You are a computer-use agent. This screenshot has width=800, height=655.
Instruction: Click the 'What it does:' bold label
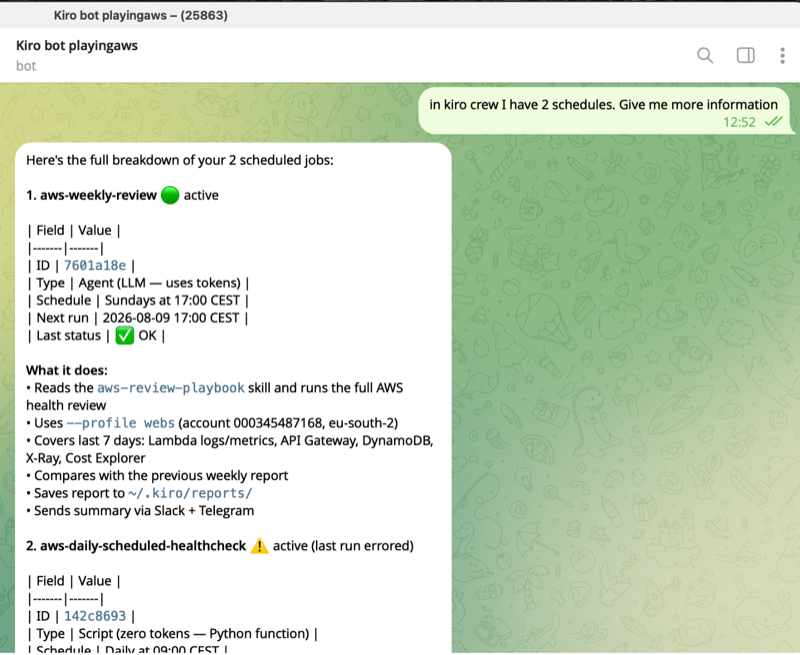pos(67,370)
